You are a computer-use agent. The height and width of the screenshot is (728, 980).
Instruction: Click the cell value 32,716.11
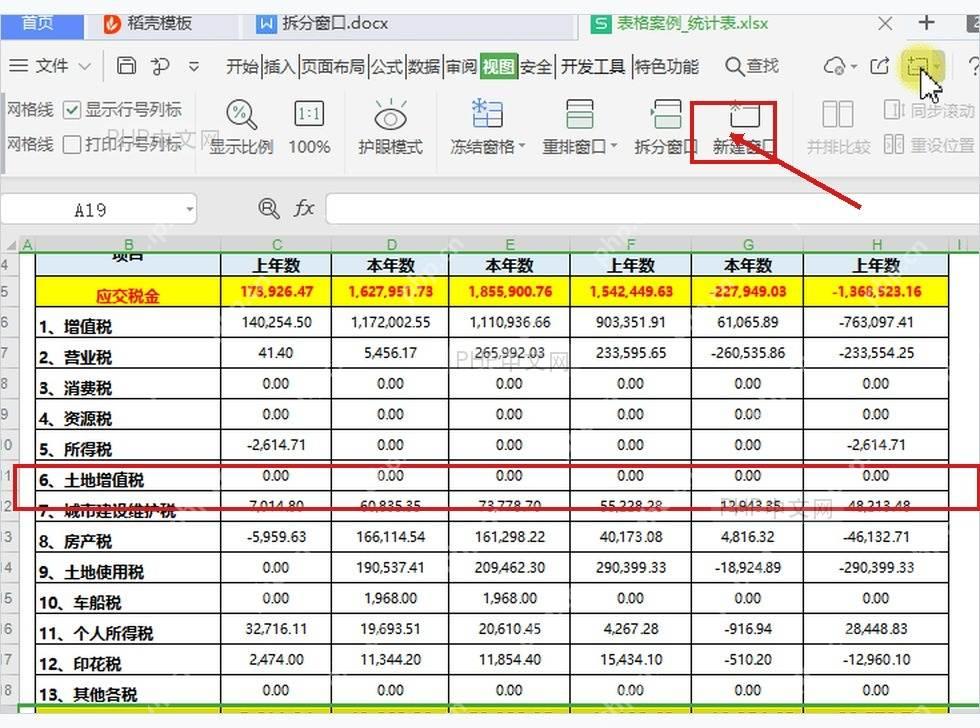276,629
